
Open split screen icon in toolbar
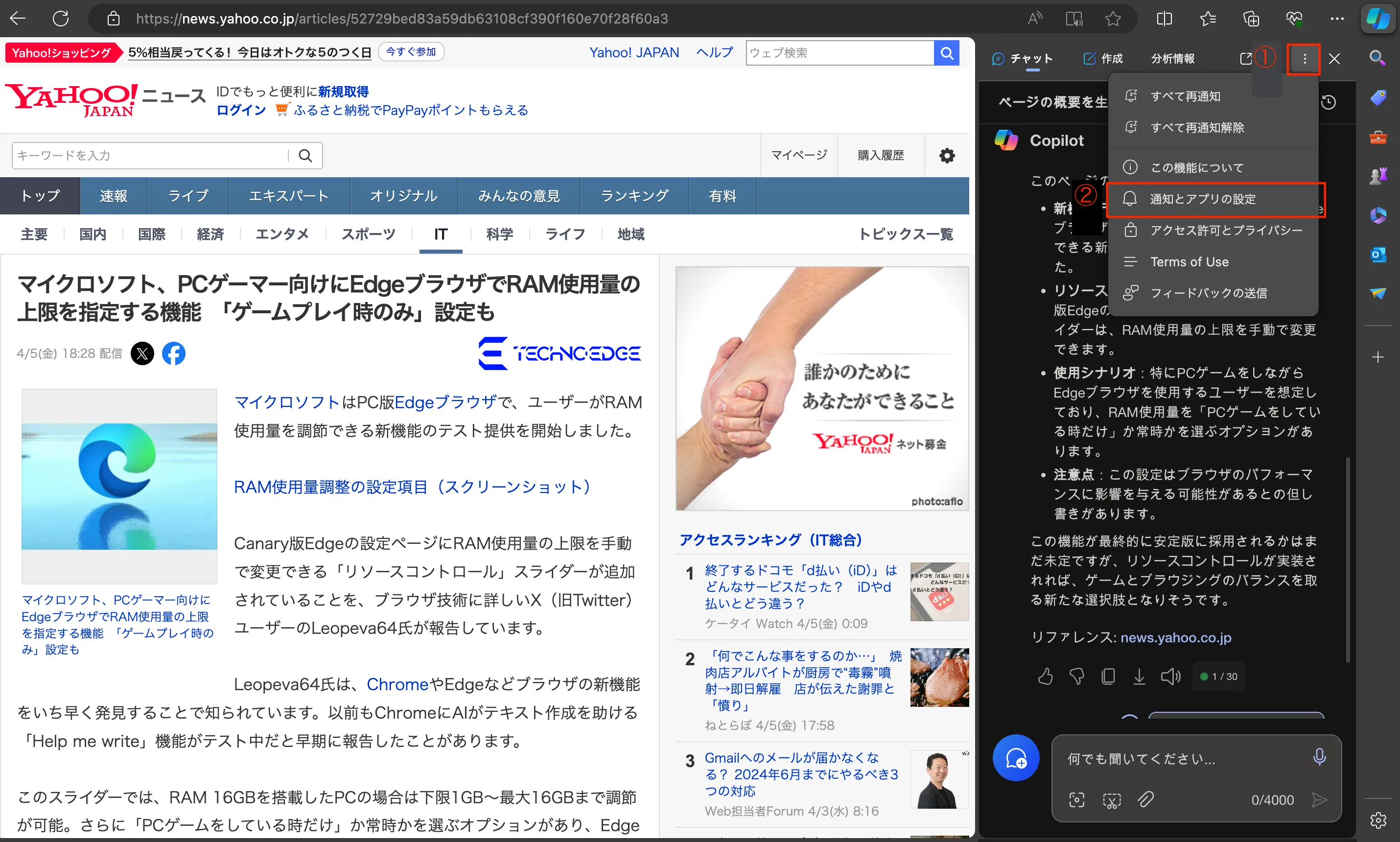pos(1164,19)
